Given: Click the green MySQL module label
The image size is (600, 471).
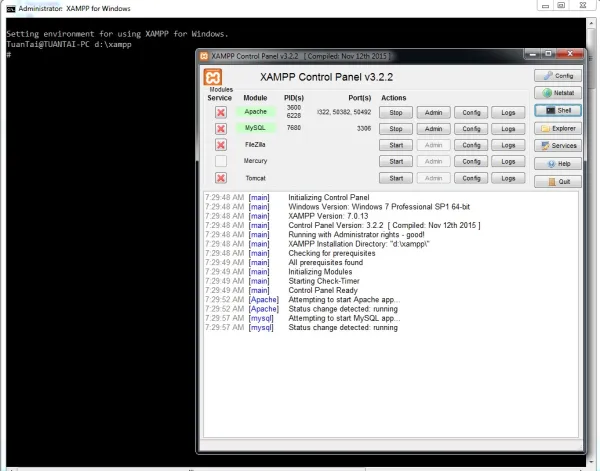Looking at the screenshot, I should [255, 128].
